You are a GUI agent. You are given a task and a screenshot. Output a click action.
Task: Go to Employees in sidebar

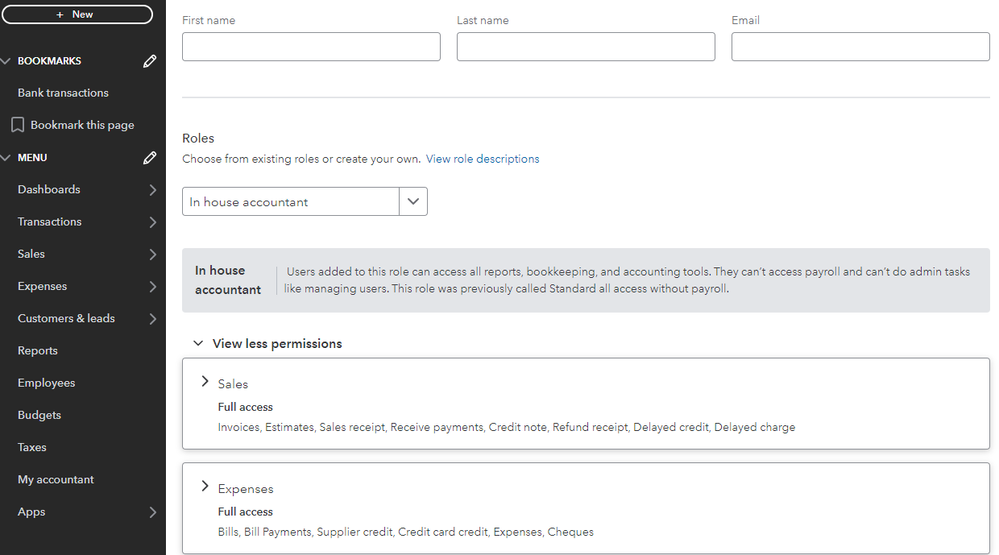coord(46,383)
